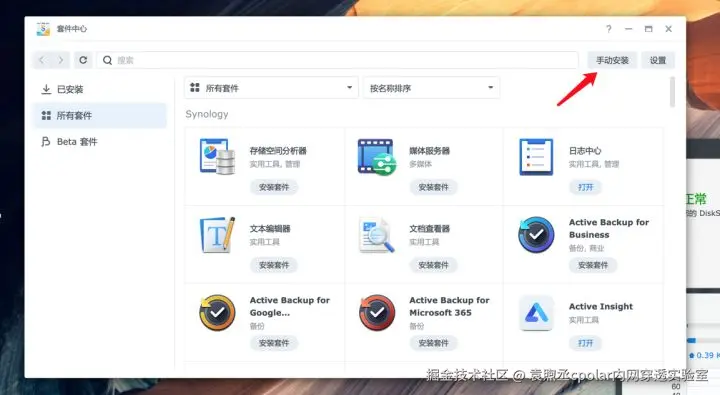The width and height of the screenshot is (720, 395).
Task: Select 所有套件 in the left sidebar
Action: (100, 115)
